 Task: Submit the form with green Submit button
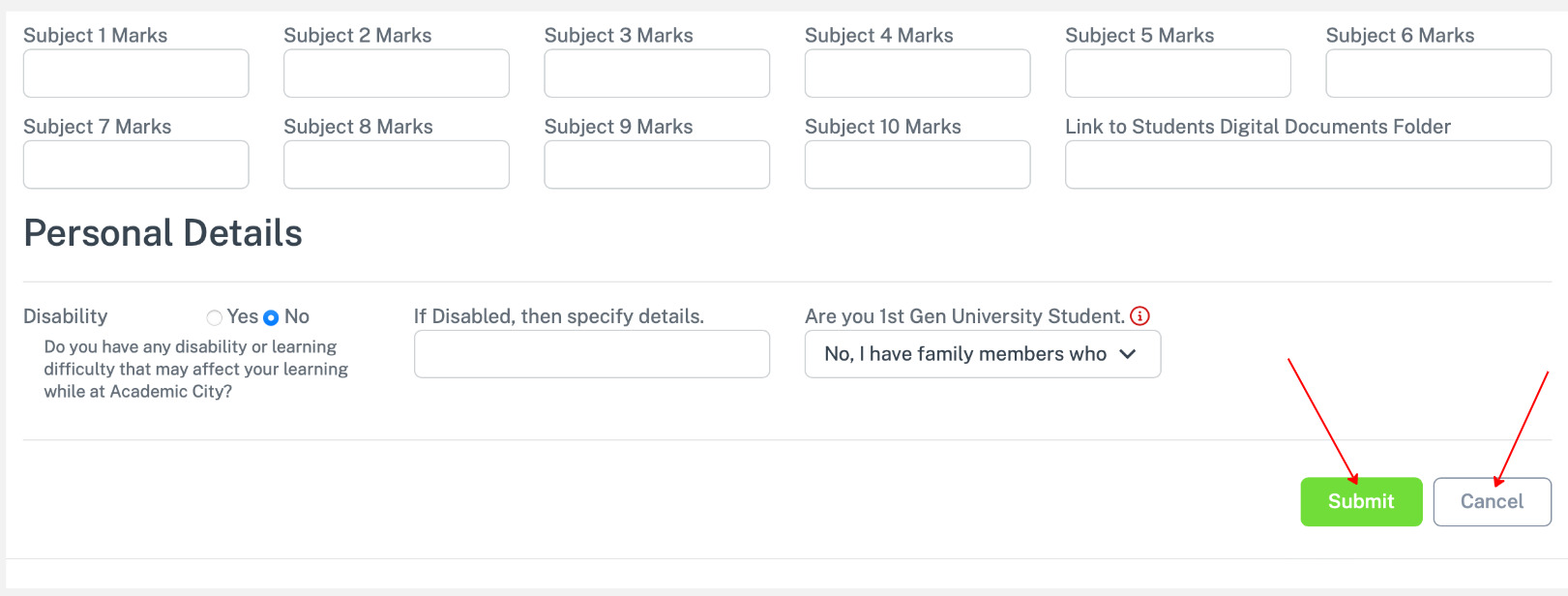point(1361,501)
